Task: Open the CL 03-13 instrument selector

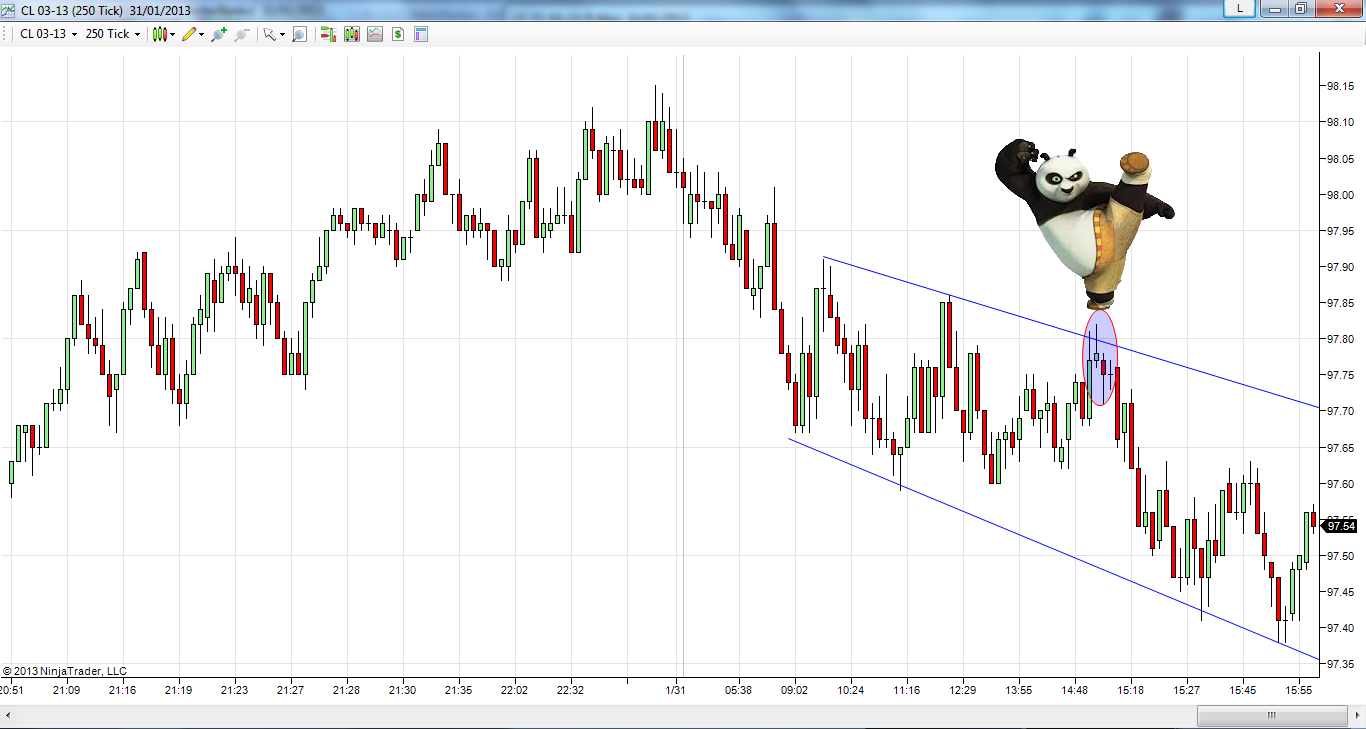Action: [x=48, y=34]
